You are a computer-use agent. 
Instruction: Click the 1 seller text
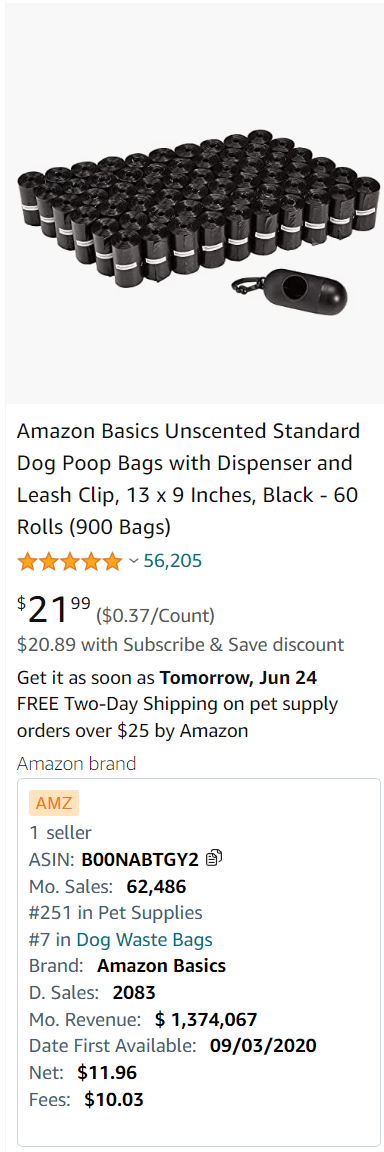pyautogui.click(x=60, y=832)
